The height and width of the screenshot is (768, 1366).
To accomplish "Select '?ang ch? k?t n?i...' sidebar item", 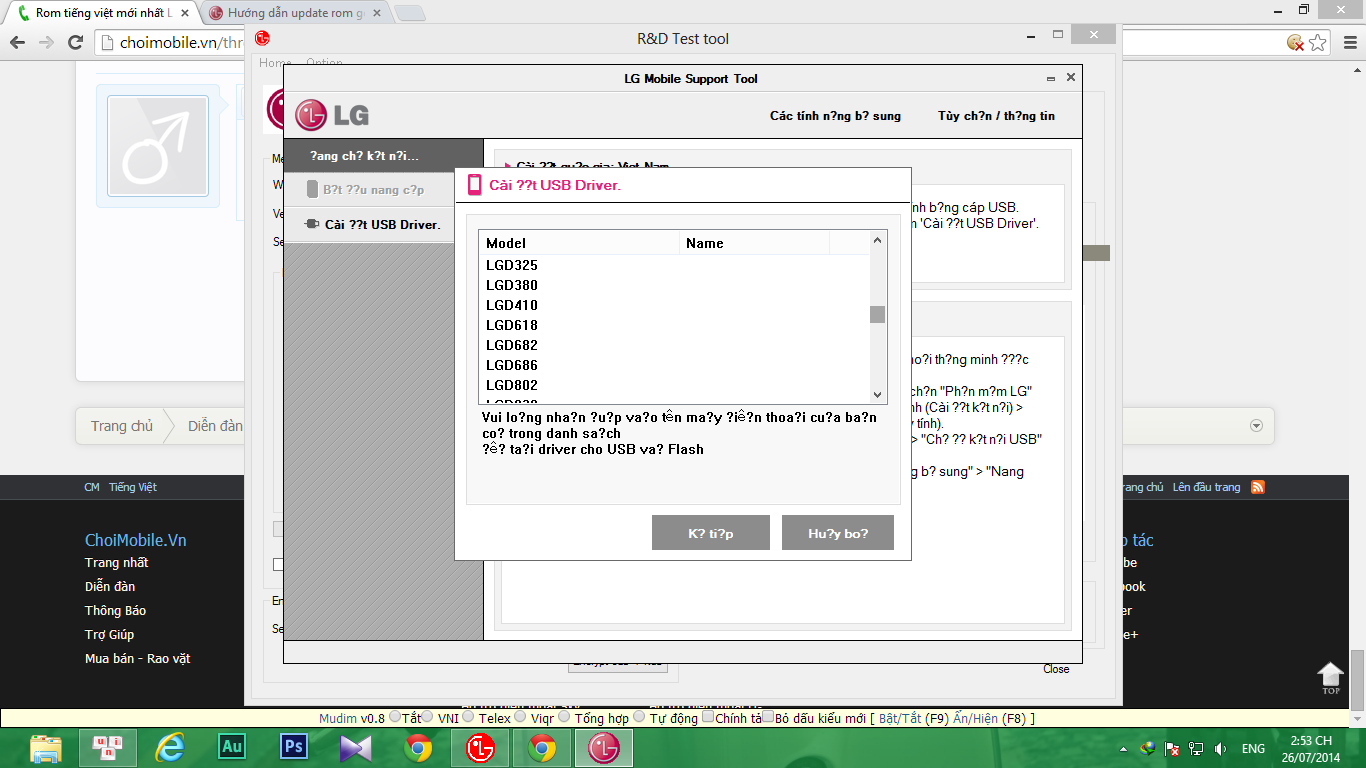I will coord(383,156).
